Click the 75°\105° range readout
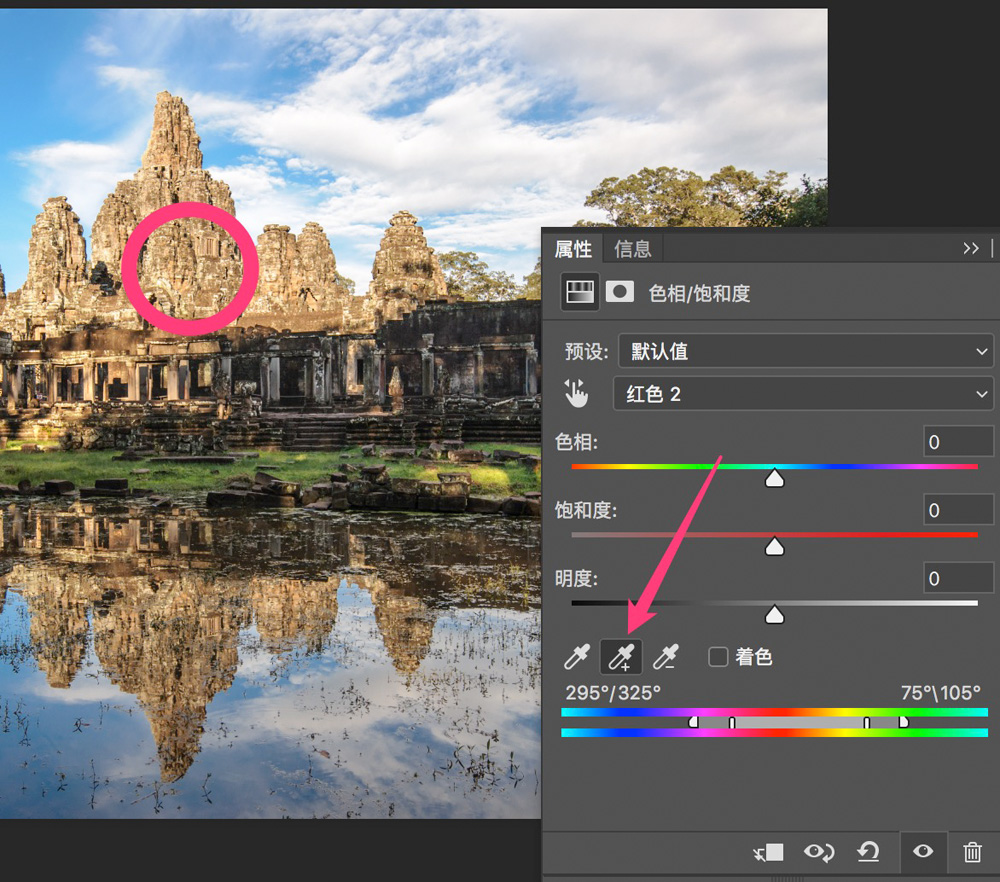This screenshot has height=882, width=1000. [941, 693]
